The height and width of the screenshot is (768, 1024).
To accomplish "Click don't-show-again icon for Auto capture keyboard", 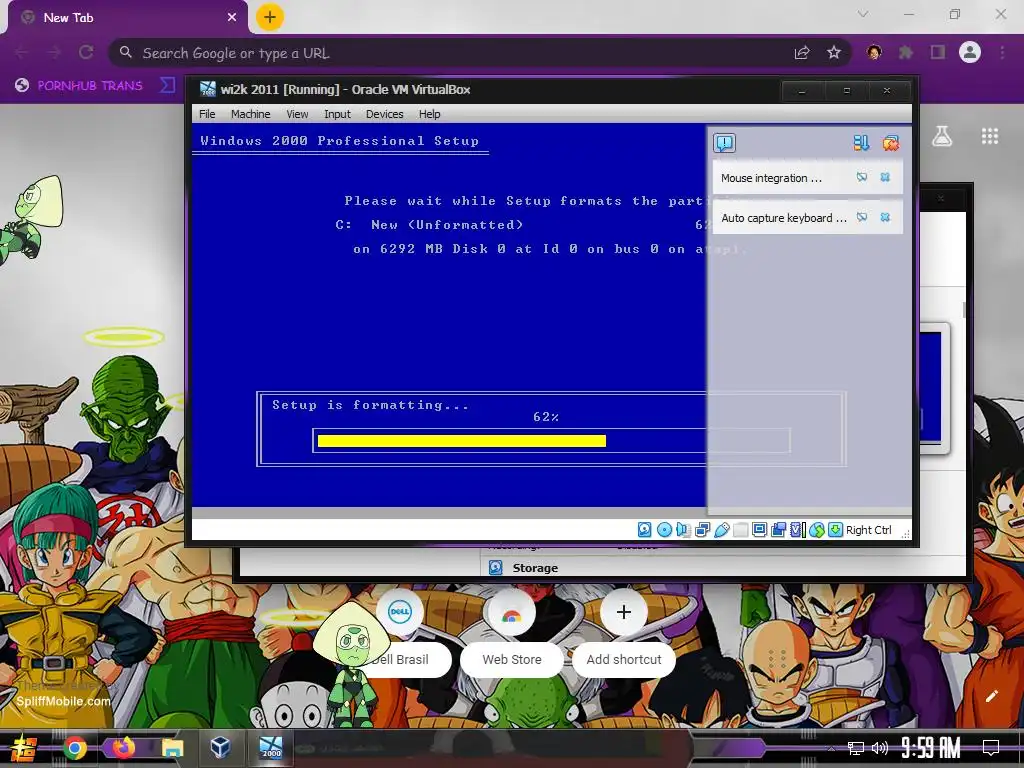I will click(x=862, y=217).
